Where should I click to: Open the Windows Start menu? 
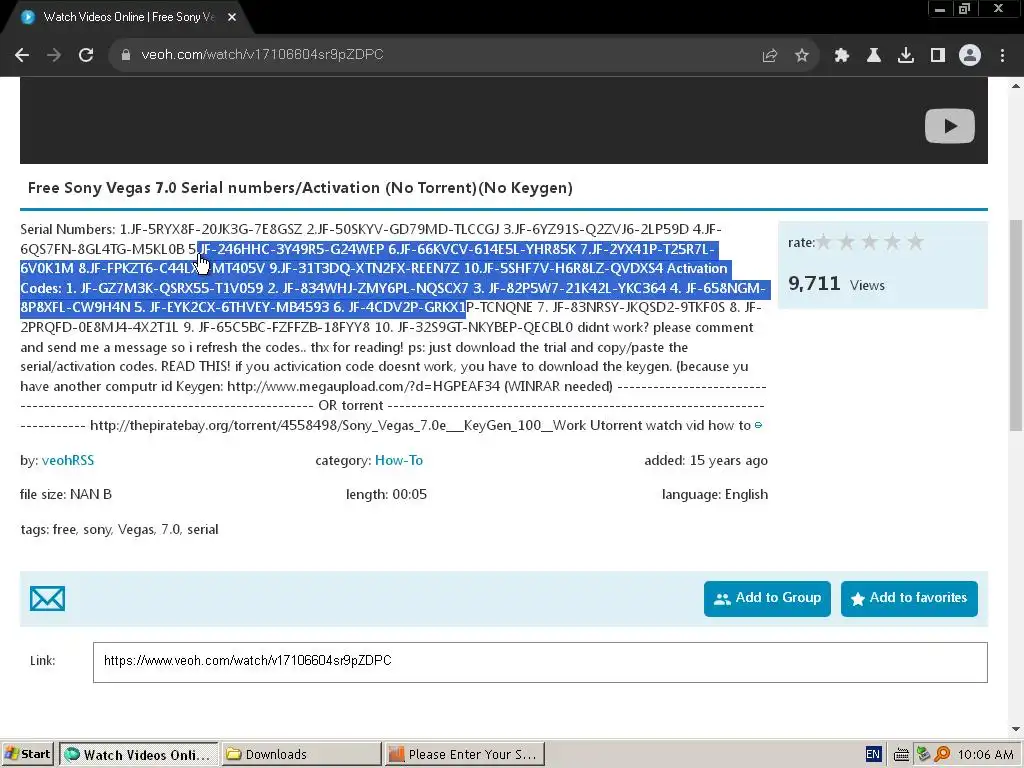click(x=28, y=754)
